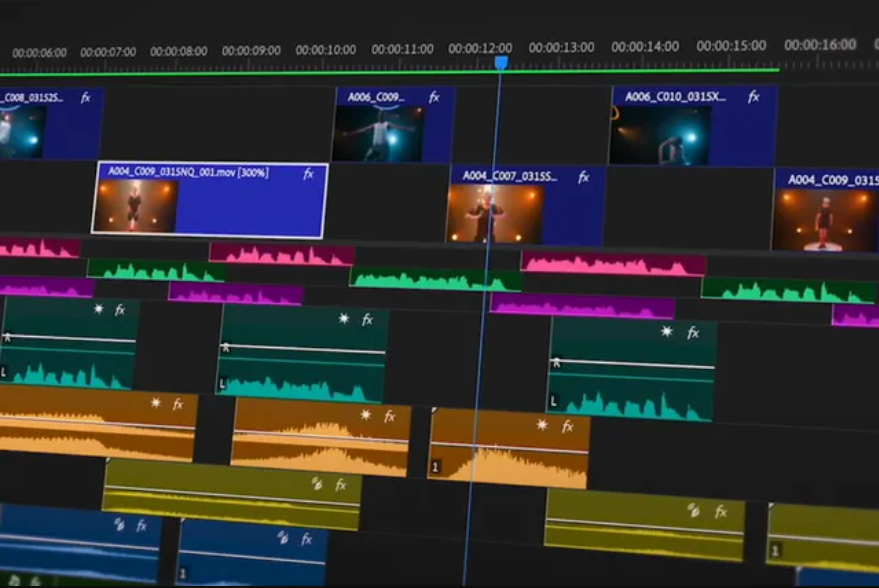The image size is (879, 588).
Task: Click the star icon on rightmost teal audio clip
Action: [667, 331]
